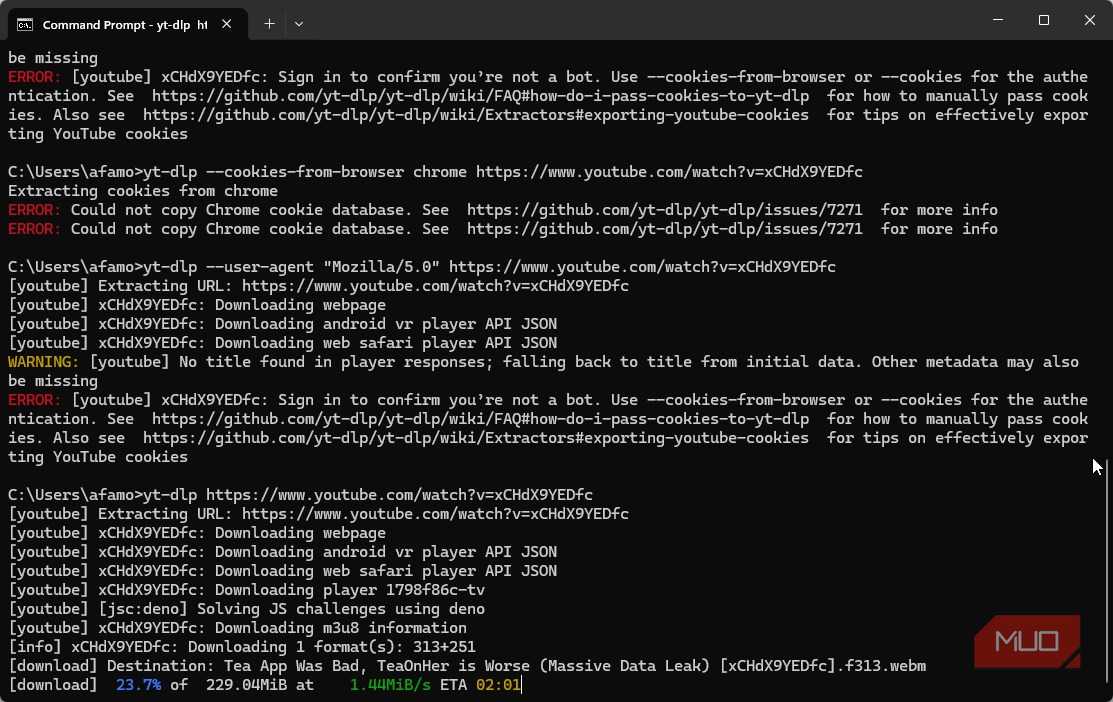Open the issues/7271 link on second error line
Image resolution: width=1113 pixels, height=702 pixels.
click(x=664, y=229)
